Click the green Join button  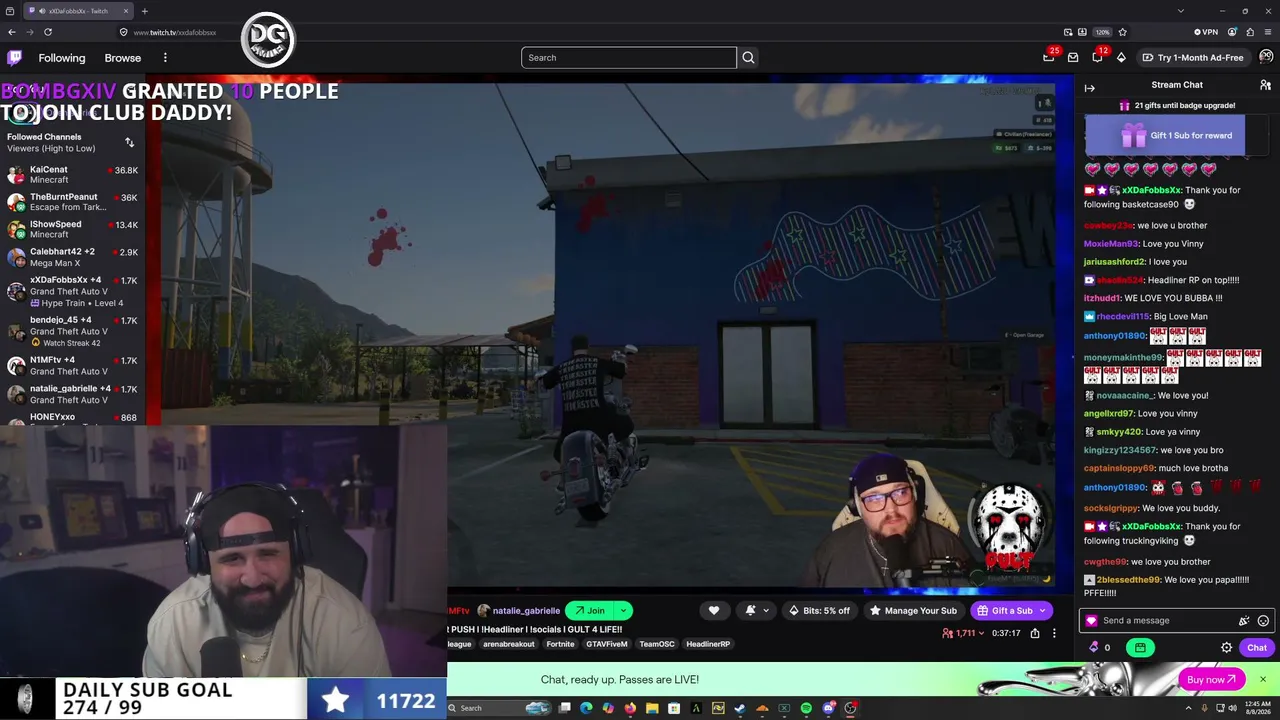590,611
